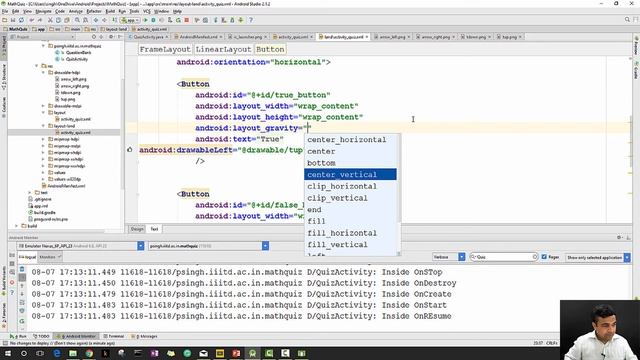Open the process selection dropdown for psingh.iiitd.ac.in.mathquiz

pos(265,246)
